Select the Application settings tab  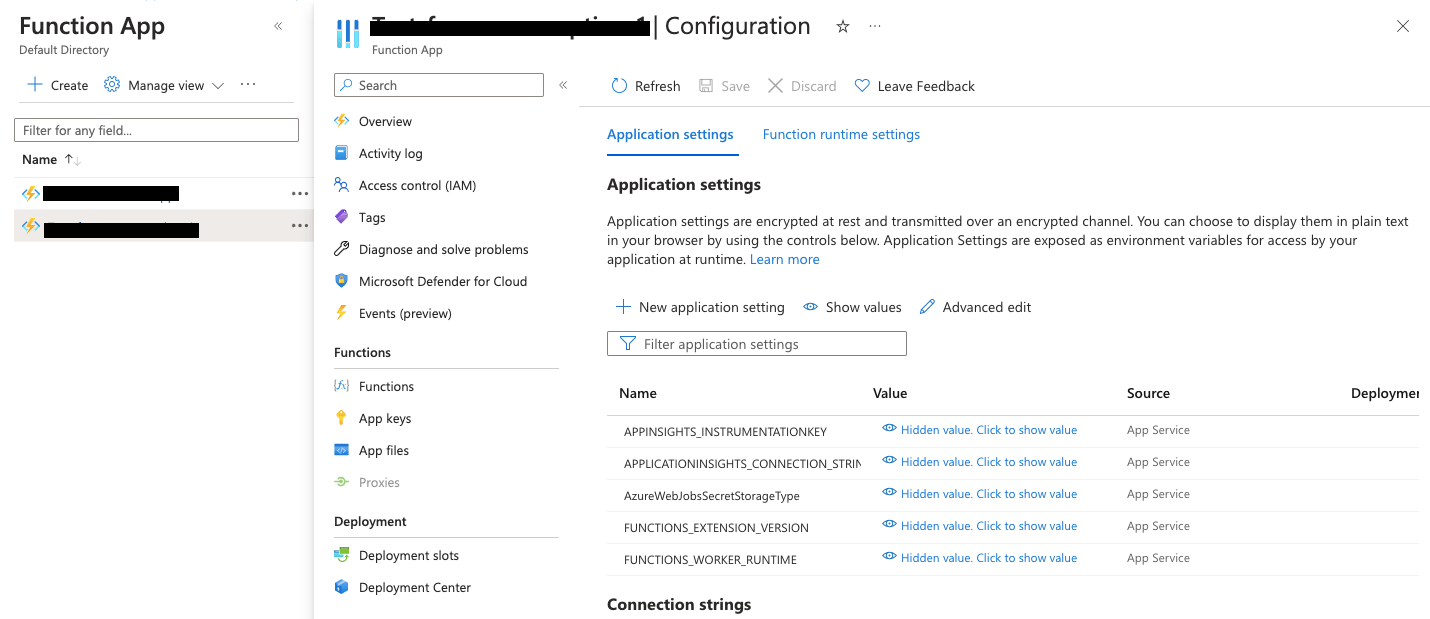click(670, 133)
